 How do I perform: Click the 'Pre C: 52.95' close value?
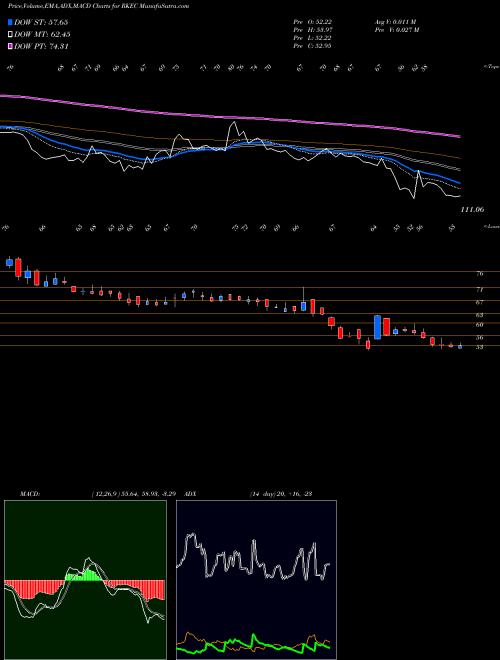[312, 46]
